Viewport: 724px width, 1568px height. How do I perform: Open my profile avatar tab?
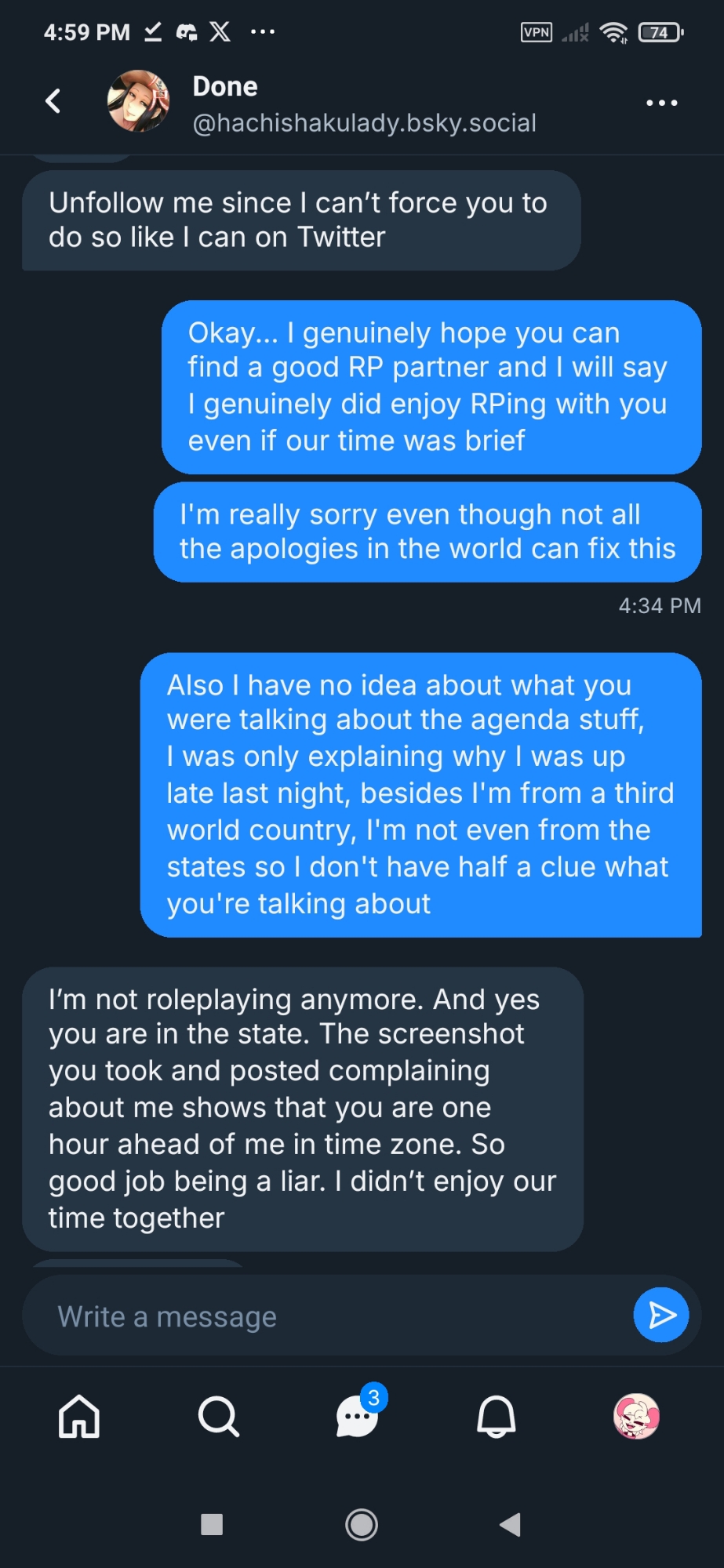tap(636, 1417)
